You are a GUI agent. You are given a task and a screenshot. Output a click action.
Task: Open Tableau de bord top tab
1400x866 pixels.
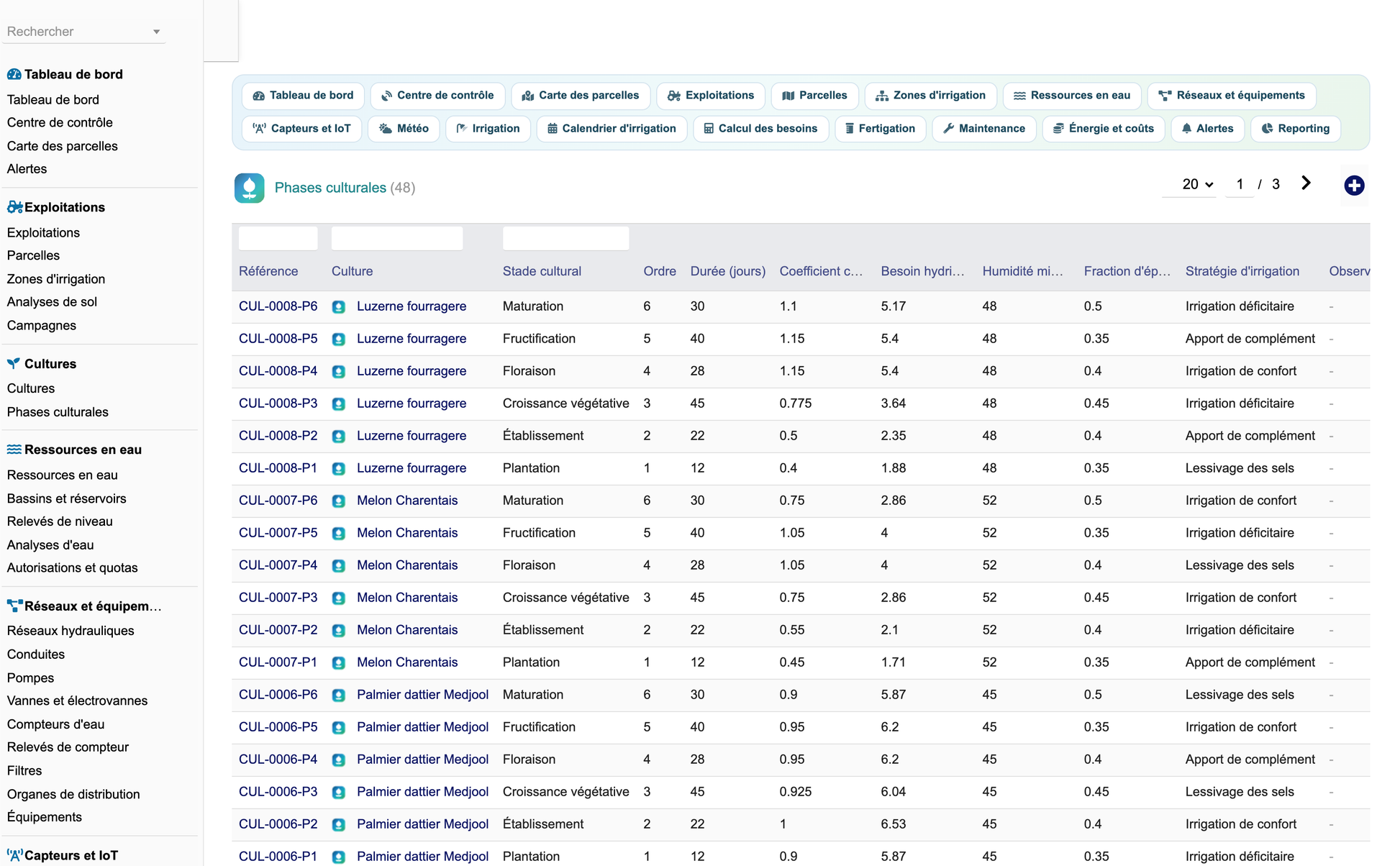tap(304, 96)
